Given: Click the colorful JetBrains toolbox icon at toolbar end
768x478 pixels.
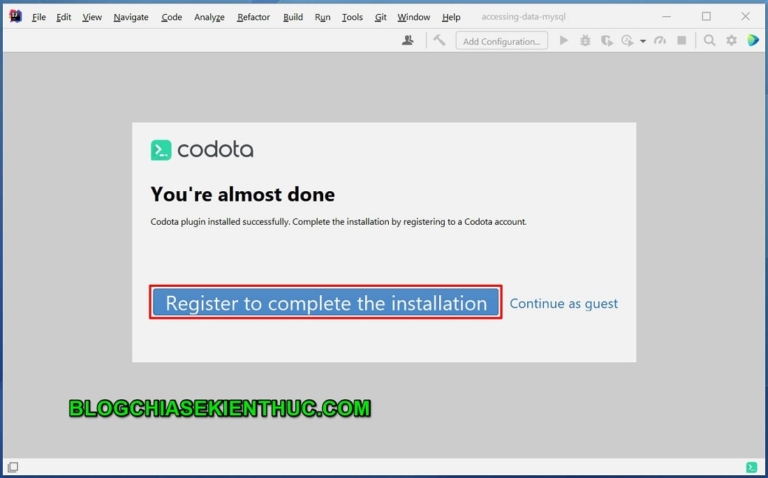Looking at the screenshot, I should 752,41.
